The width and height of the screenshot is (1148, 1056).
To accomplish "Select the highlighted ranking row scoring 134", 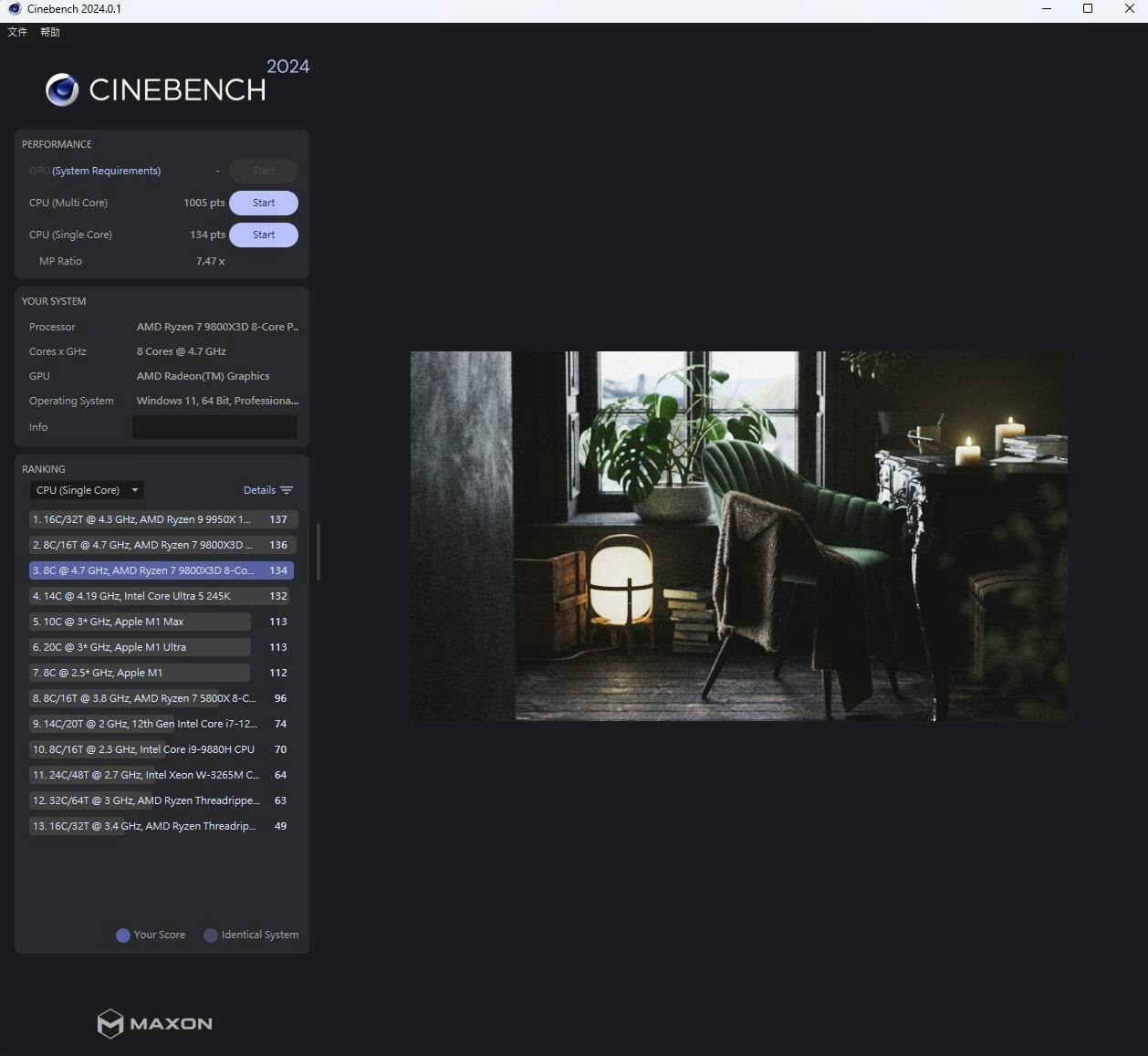I will pyautogui.click(x=162, y=570).
